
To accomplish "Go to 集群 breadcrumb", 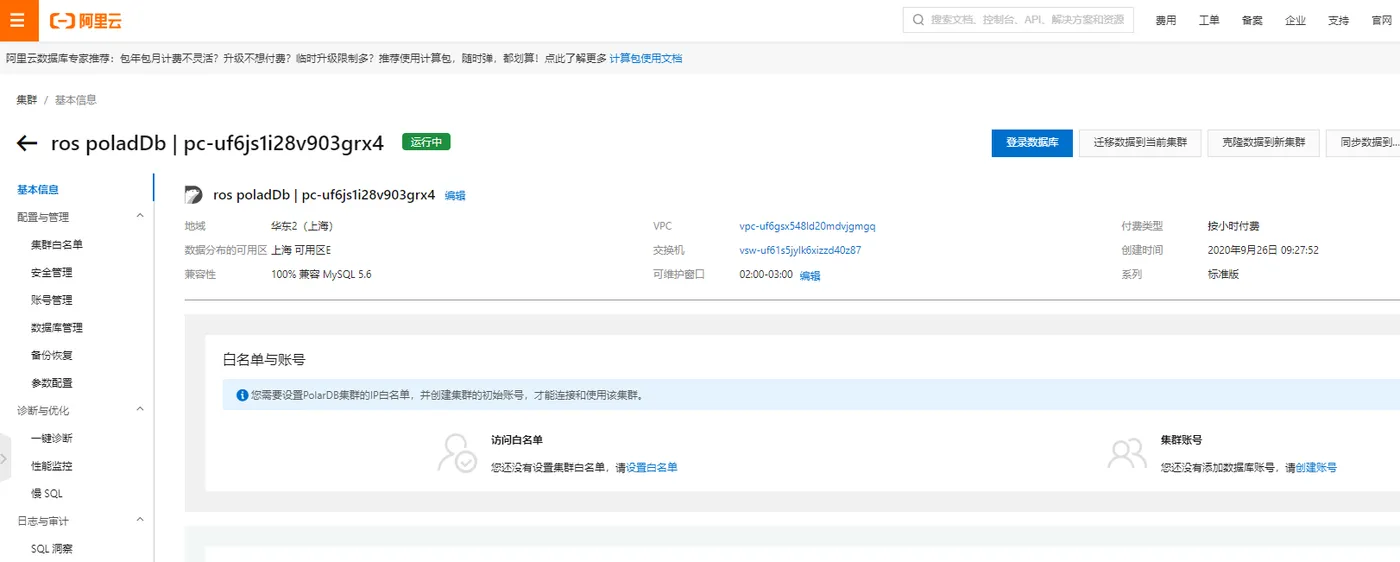I will tap(27, 100).
